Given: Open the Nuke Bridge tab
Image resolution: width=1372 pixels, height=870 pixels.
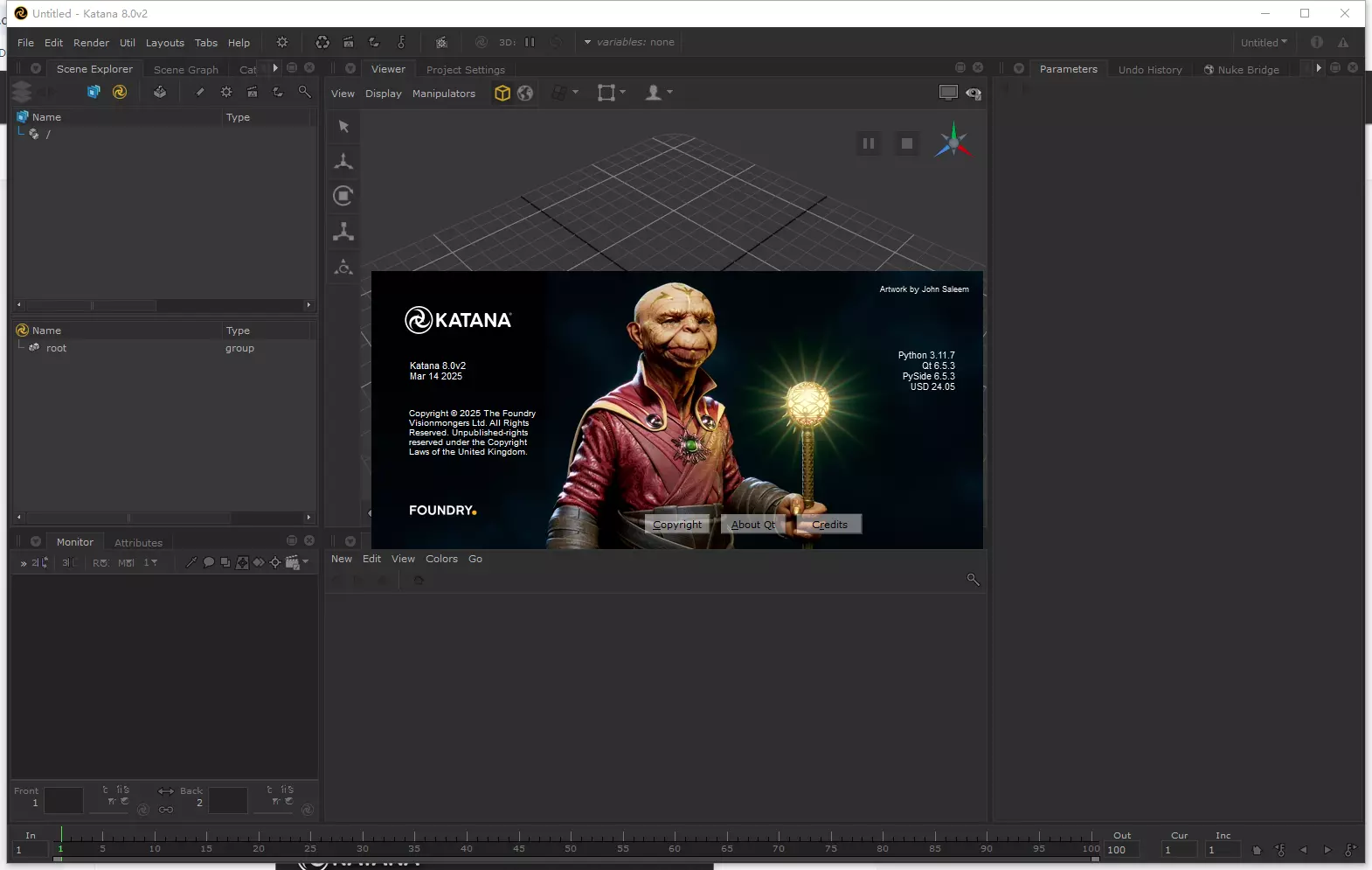Looking at the screenshot, I should pyautogui.click(x=1242, y=70).
